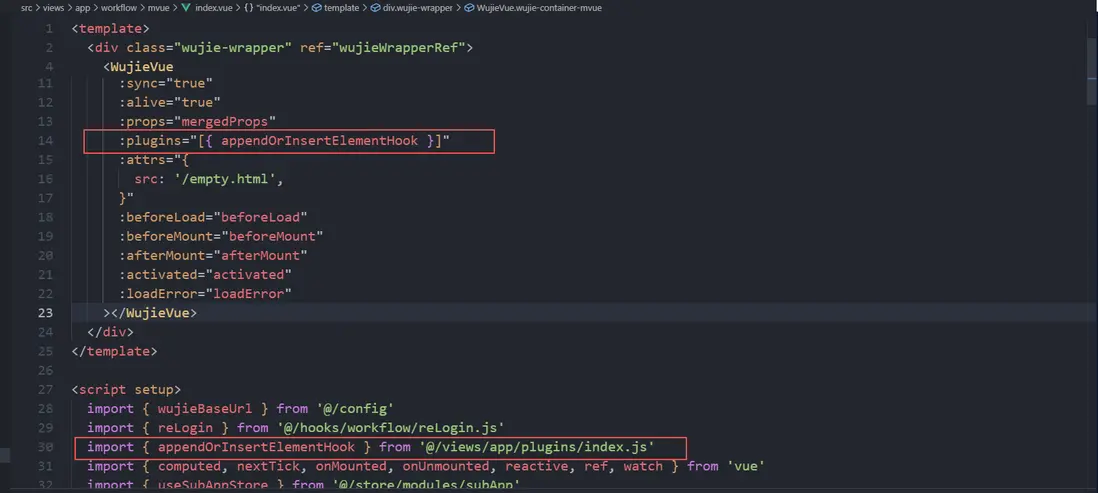Click the <script setup> tag
The height and width of the screenshot is (493, 1098).
pyautogui.click(x=127, y=389)
